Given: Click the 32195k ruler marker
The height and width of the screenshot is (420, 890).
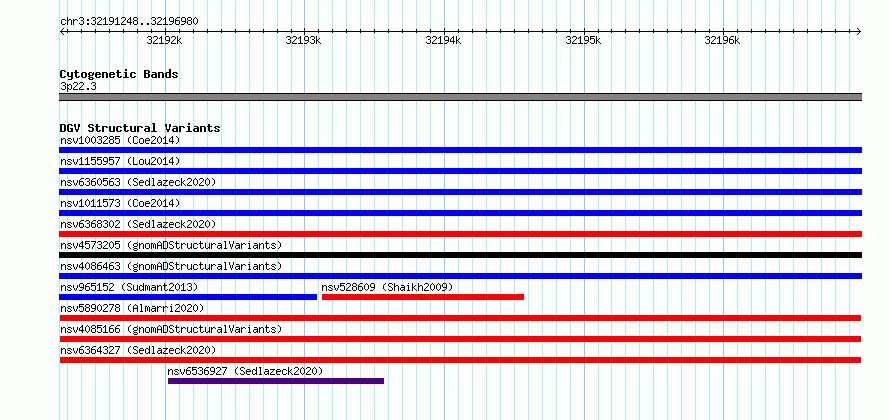Looking at the screenshot, I should click(x=583, y=40).
